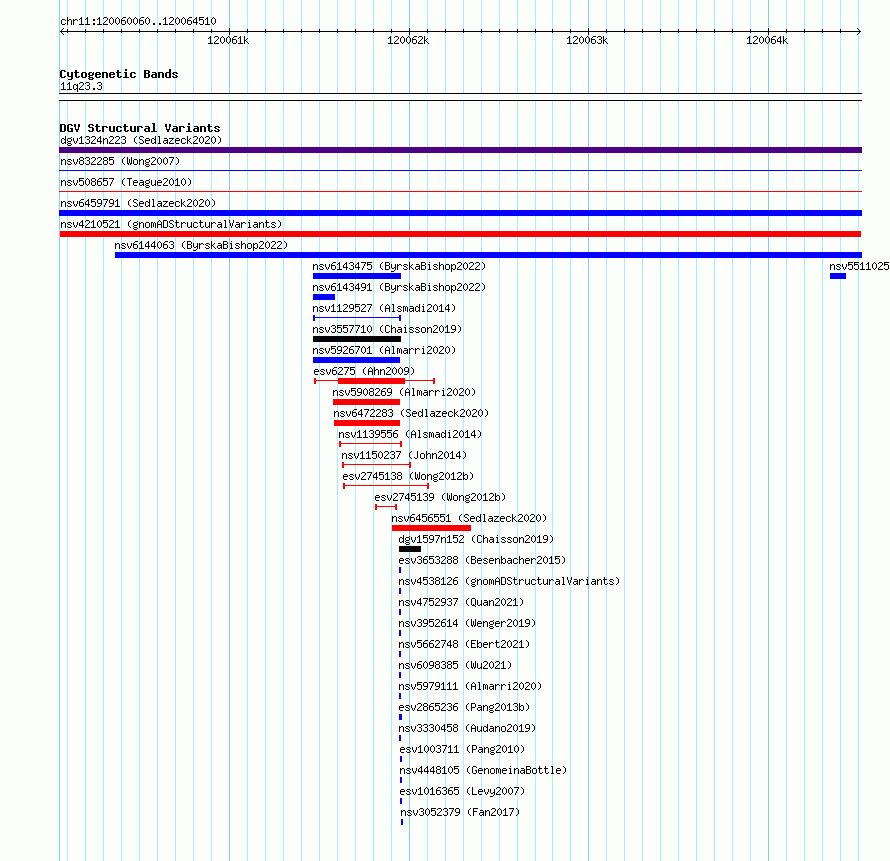Open the nsv4210521 (gnomADStructuralVariants) label
890x861 pixels.
click(x=171, y=224)
